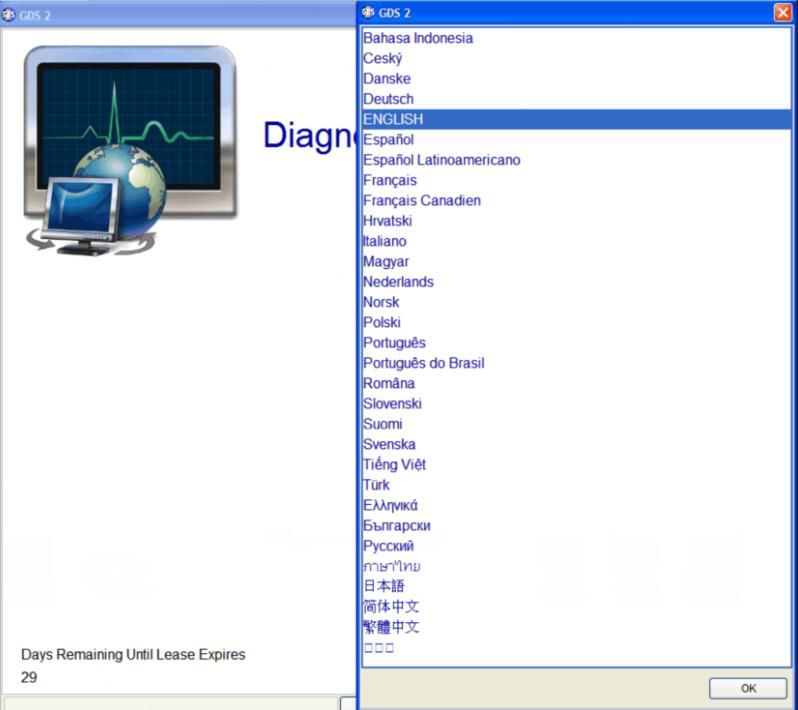Click Days Remaining Until Lease Expires text
Image resolution: width=798 pixels, height=710 pixels.
[133, 655]
